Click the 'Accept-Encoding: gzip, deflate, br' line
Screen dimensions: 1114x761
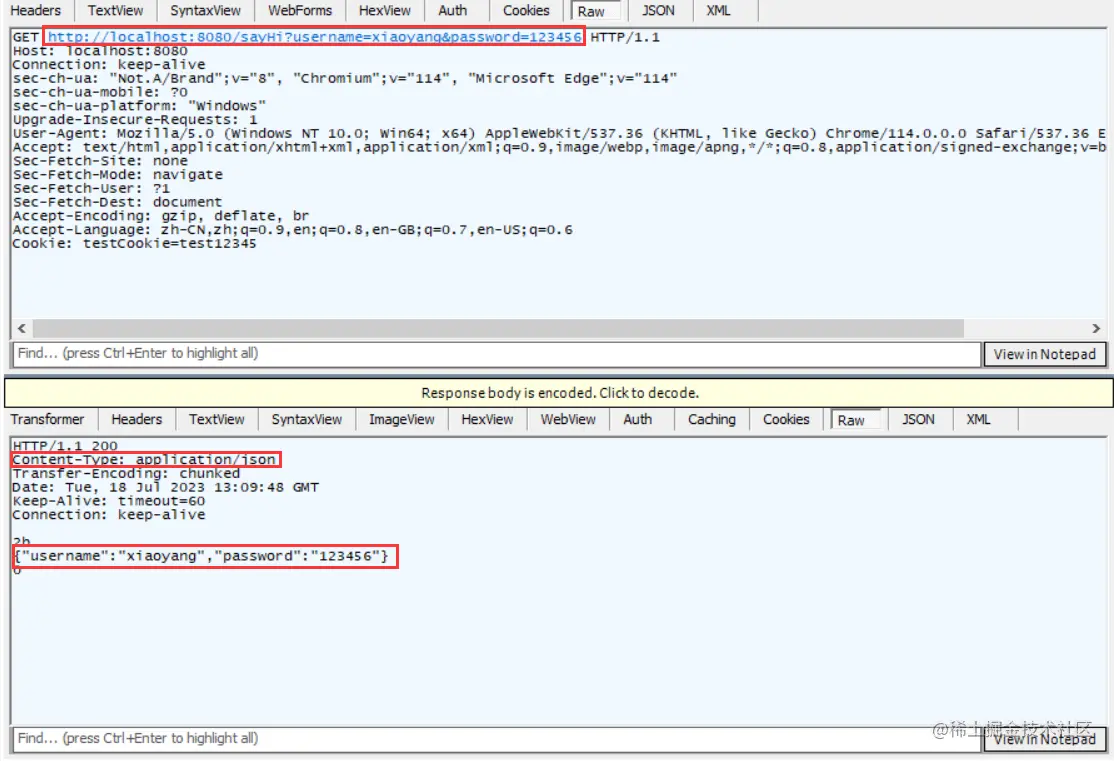[x=161, y=216]
